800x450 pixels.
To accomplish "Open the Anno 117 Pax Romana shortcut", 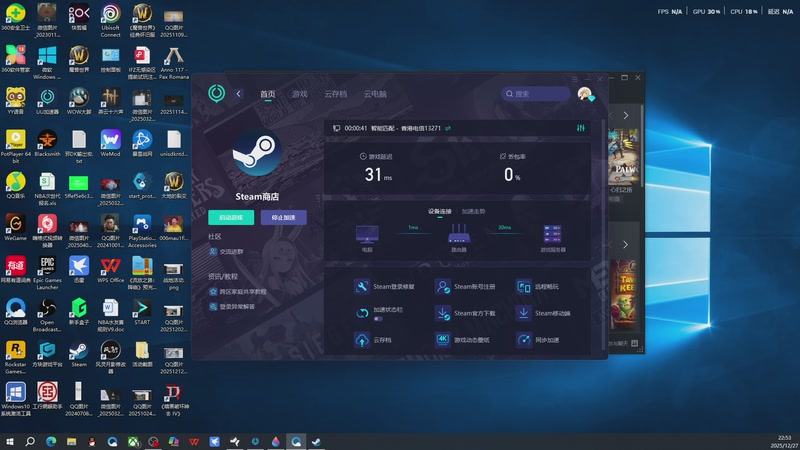I will (x=173, y=63).
